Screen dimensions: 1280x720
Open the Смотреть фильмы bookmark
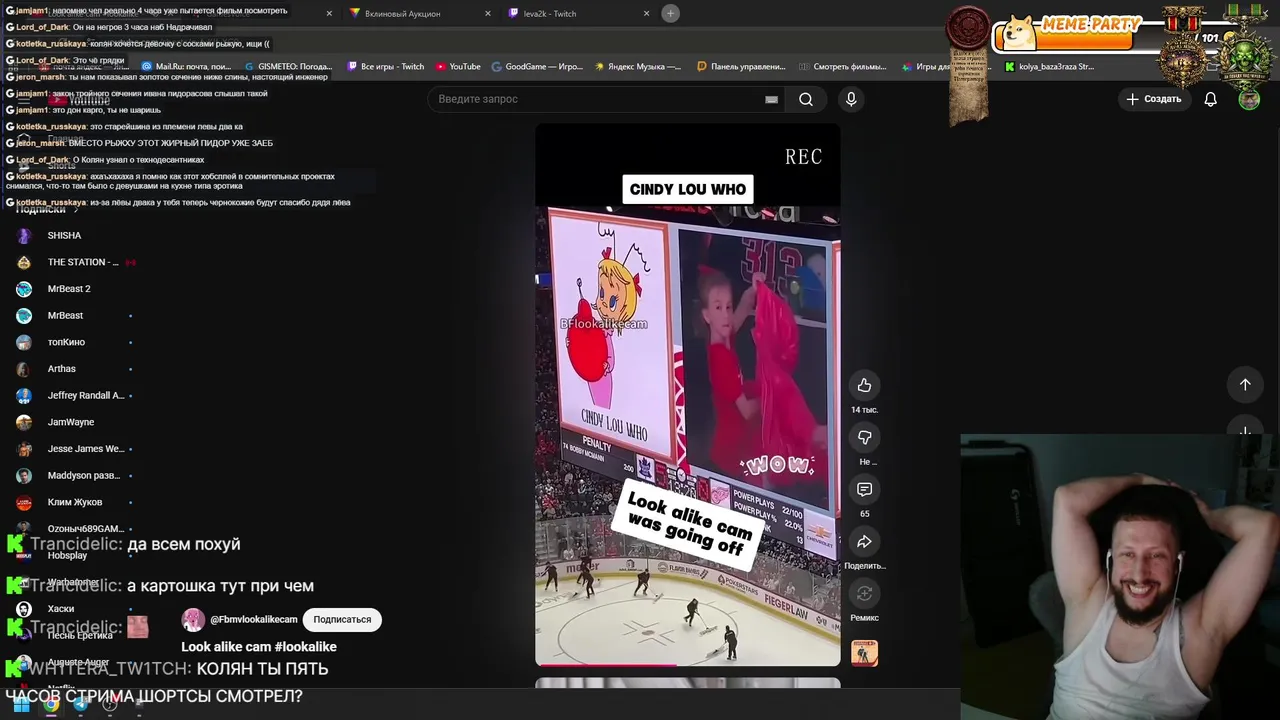pos(842,67)
